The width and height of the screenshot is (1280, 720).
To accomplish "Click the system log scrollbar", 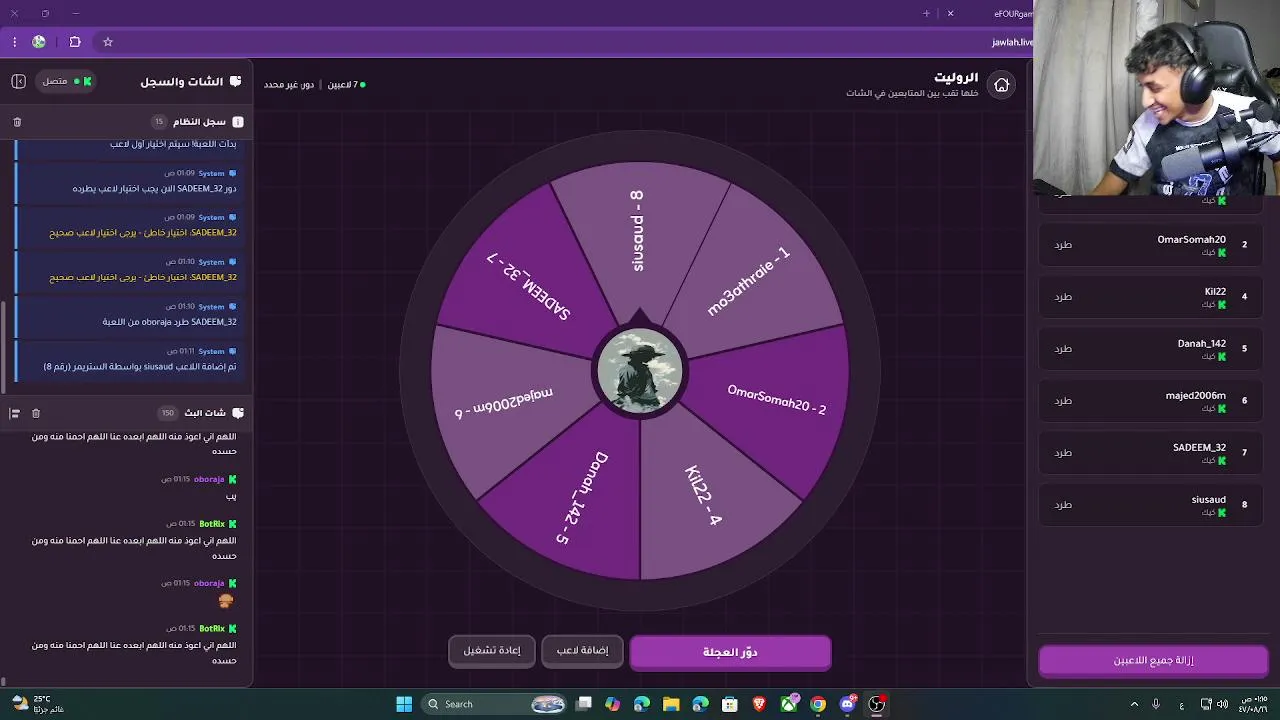I will (3, 345).
